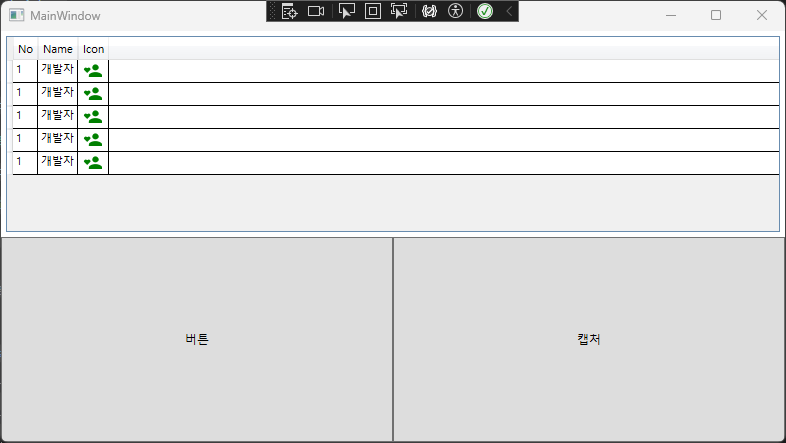
Task: Sort by the No column header
Action: (25, 49)
